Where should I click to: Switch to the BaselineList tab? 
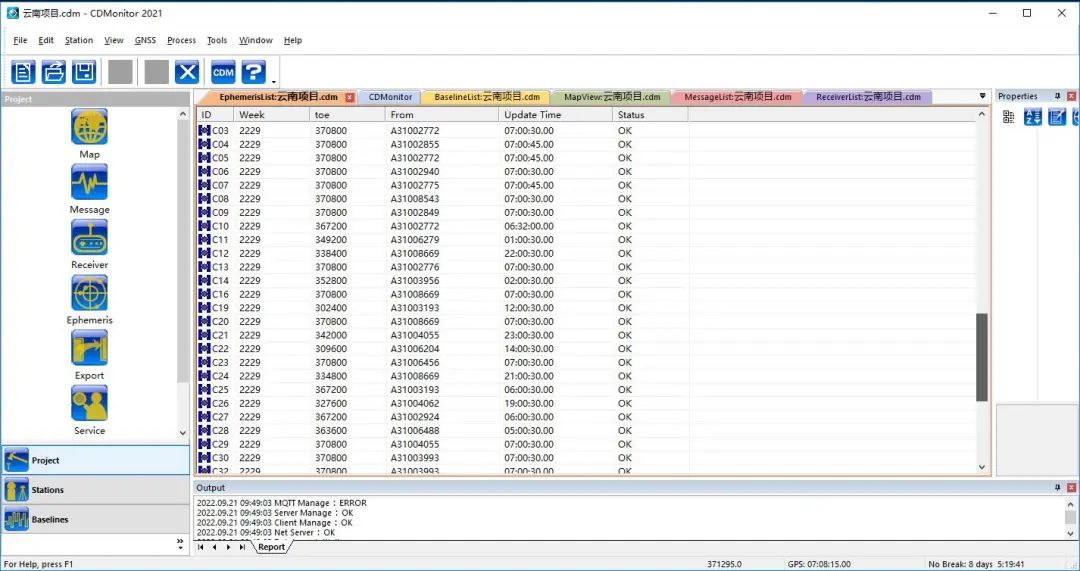coord(486,97)
